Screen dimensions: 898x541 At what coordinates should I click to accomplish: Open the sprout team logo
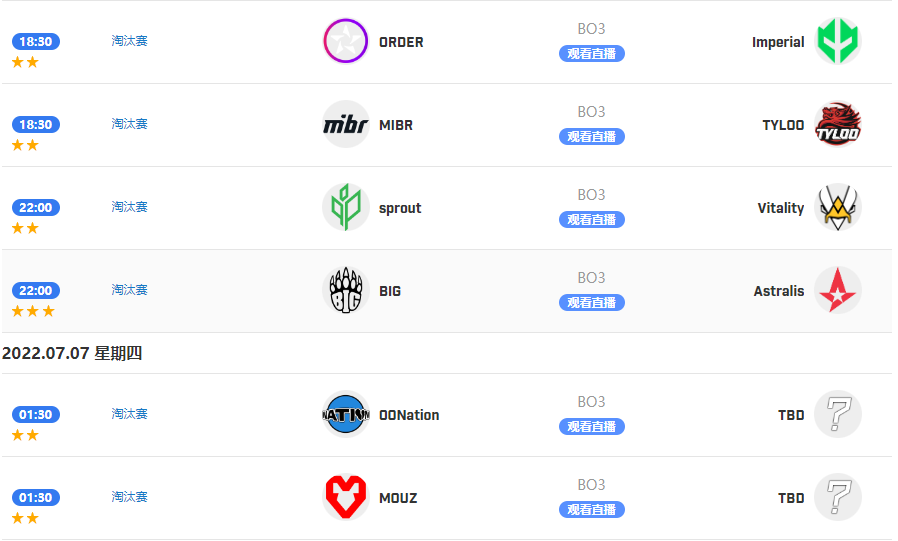tap(345, 207)
